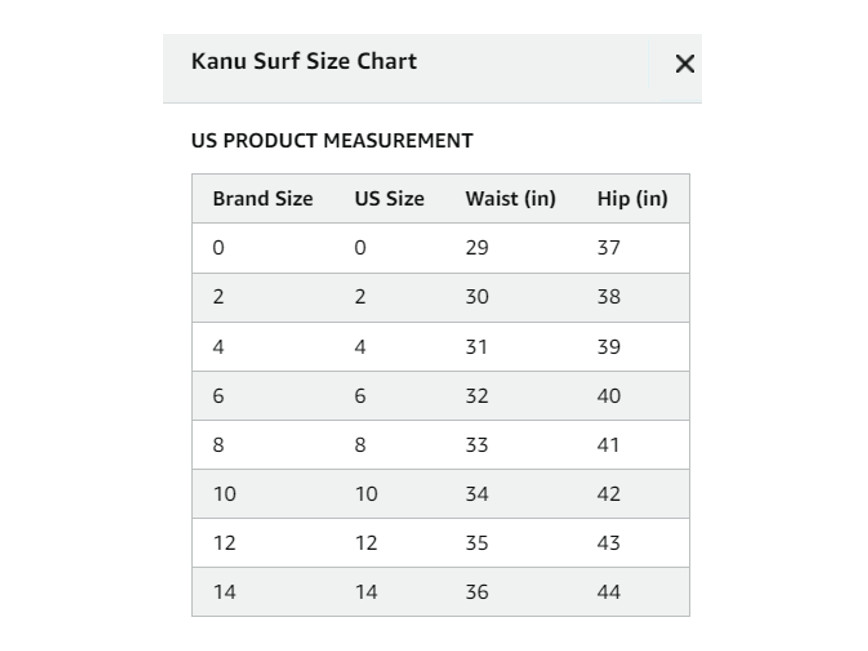Click waist measurement 29 in first row
Viewport: 868px width, 651px height.
click(477, 248)
